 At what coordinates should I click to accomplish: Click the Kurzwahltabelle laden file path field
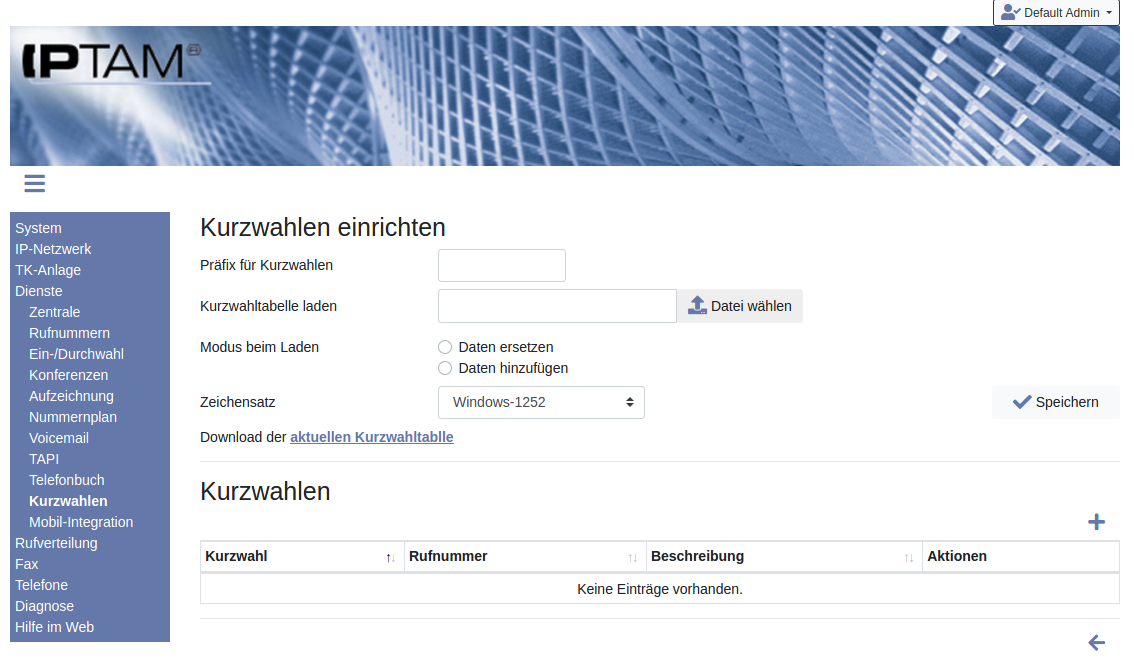[557, 306]
